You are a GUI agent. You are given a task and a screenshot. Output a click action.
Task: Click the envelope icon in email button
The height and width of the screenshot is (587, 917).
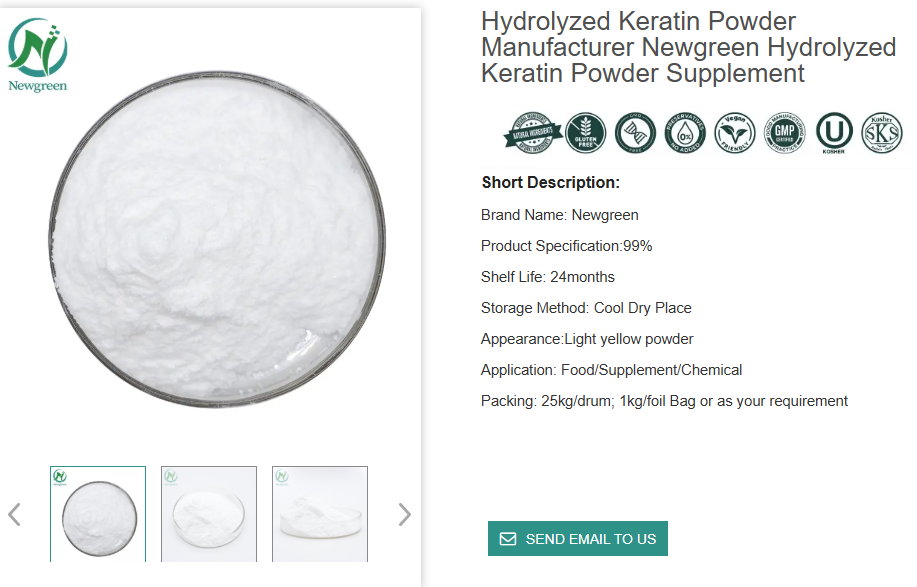coord(508,538)
